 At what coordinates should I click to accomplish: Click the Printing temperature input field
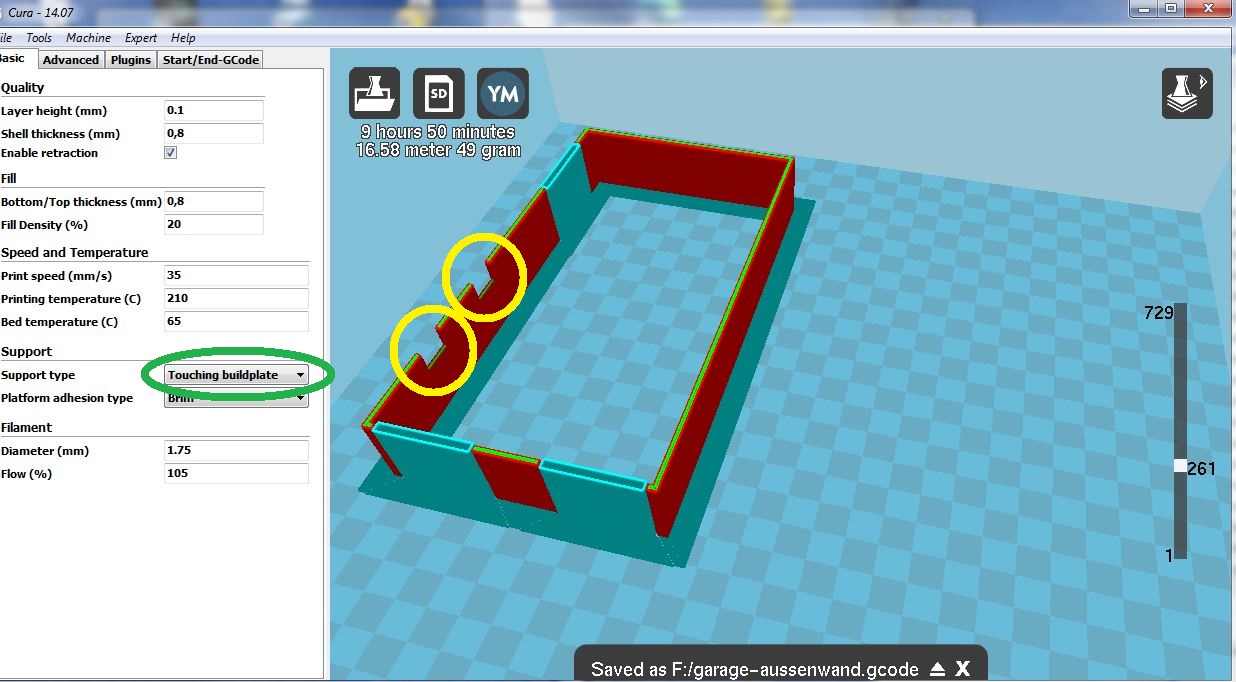point(236,299)
